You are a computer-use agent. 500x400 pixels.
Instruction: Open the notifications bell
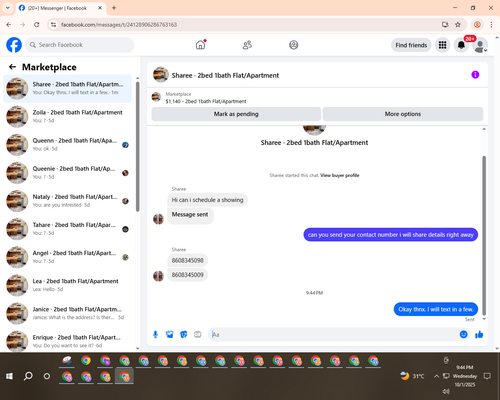[461, 45]
